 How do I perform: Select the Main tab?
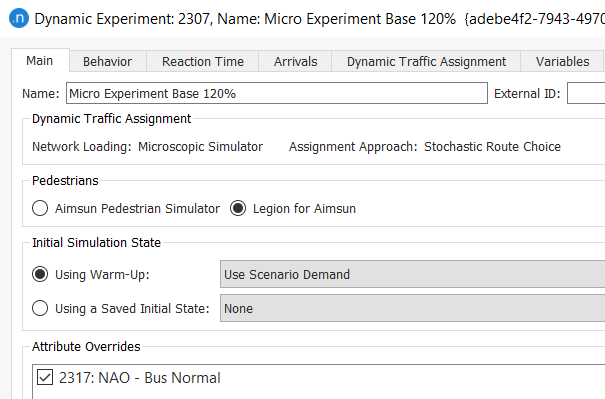pos(40,61)
